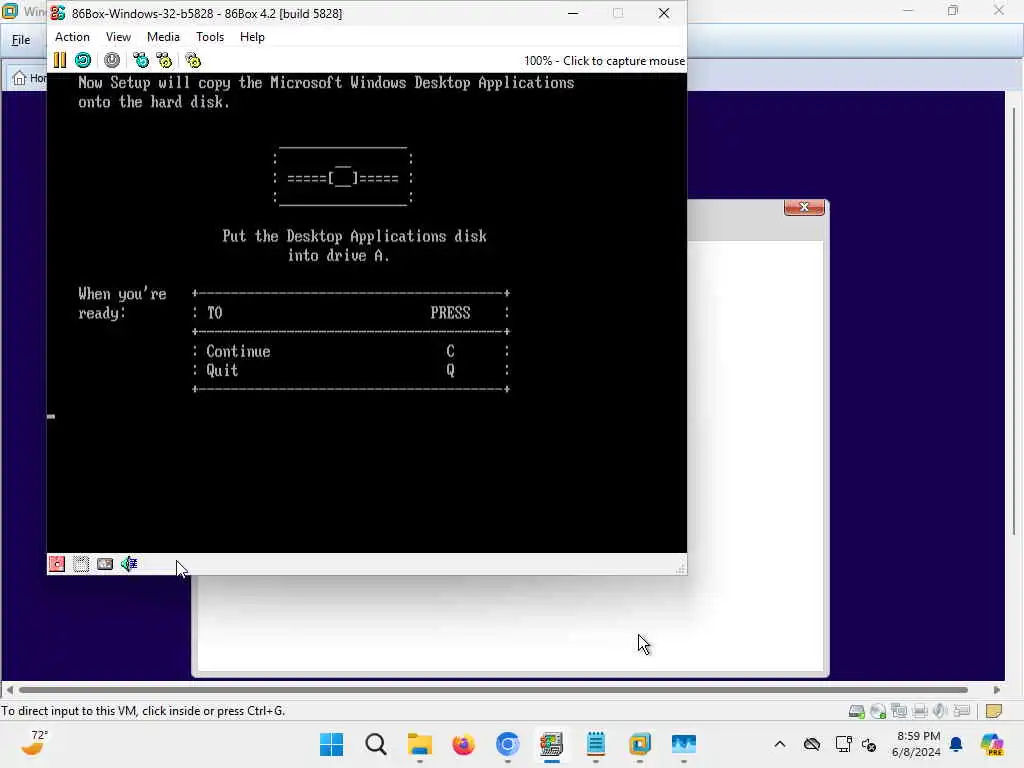Open the blue Chromium browser taskbar icon
1024x768 pixels.
[507, 744]
